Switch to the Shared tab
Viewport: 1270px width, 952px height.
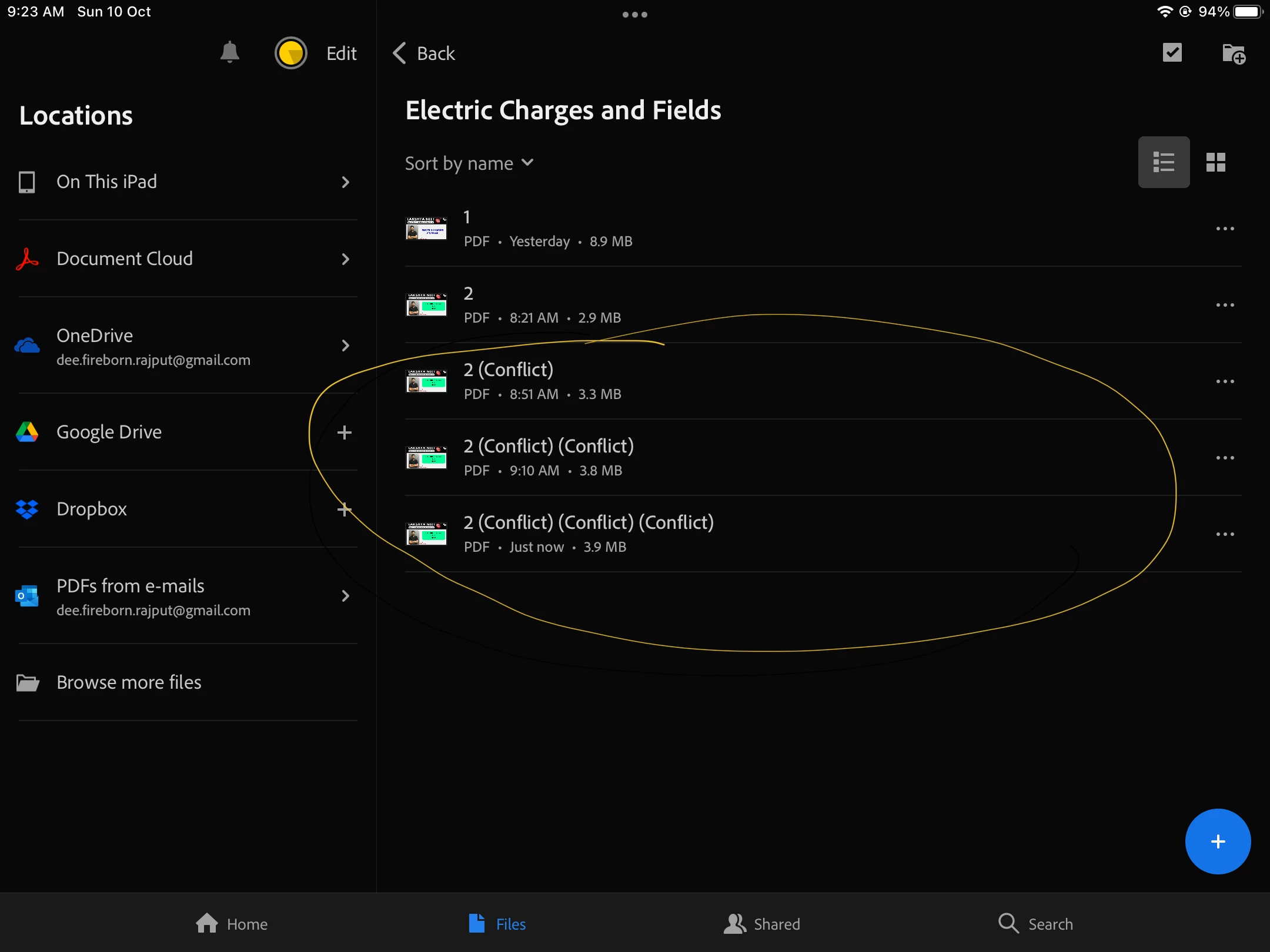click(x=762, y=924)
